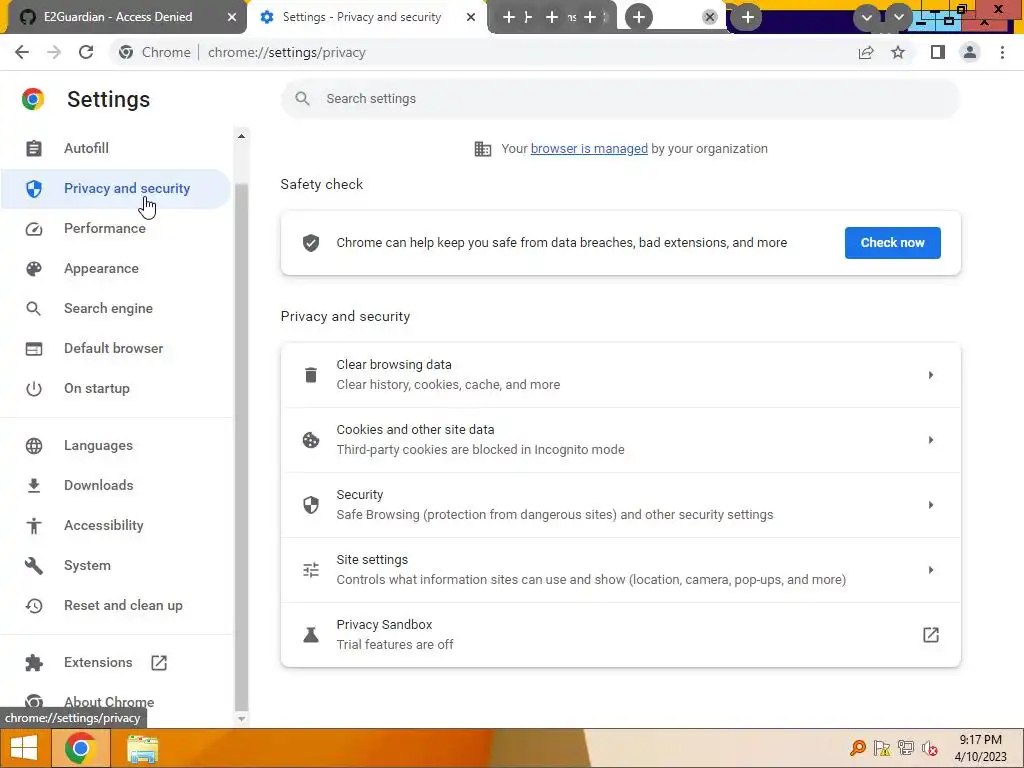
Task: Open Default browser settings section
Action: tap(115, 348)
